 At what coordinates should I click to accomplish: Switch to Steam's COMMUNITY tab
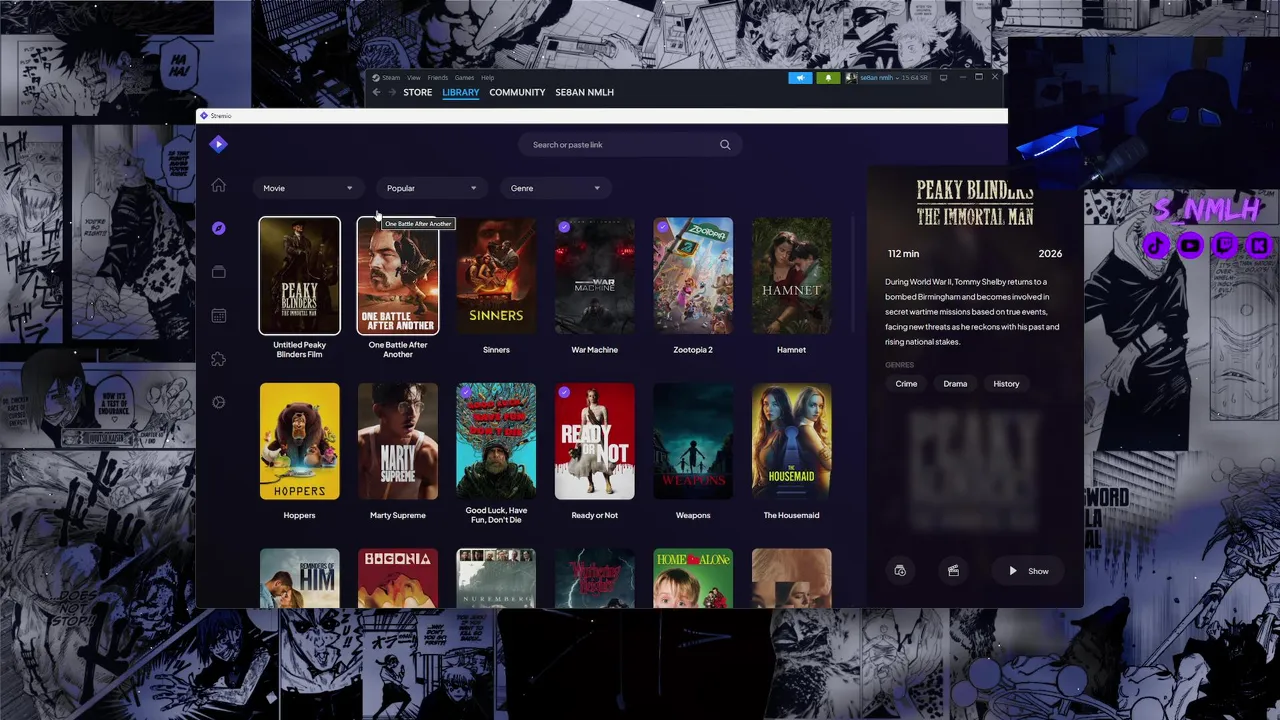tap(517, 92)
